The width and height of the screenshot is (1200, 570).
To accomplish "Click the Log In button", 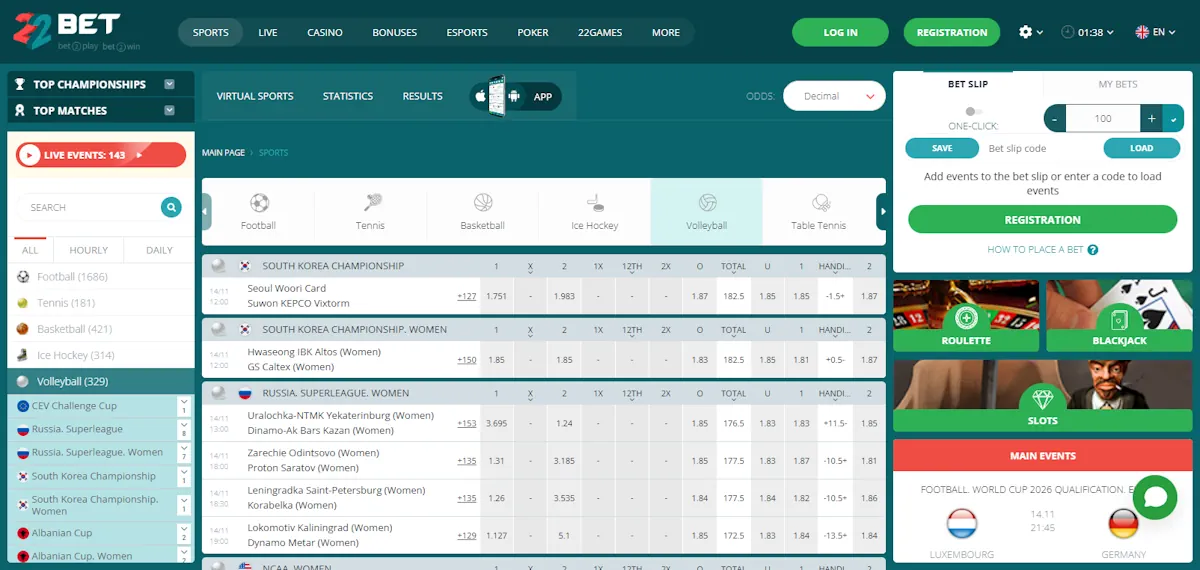I will tap(840, 32).
